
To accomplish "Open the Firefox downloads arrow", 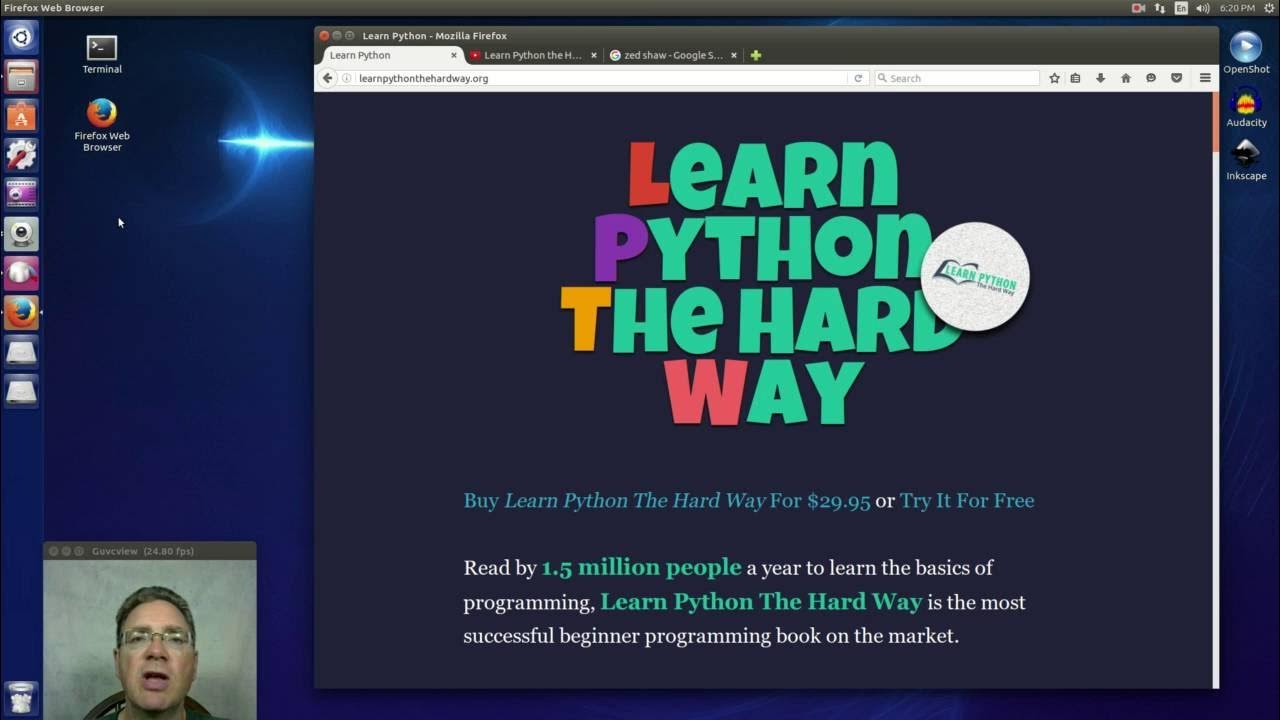I will 1100,78.
